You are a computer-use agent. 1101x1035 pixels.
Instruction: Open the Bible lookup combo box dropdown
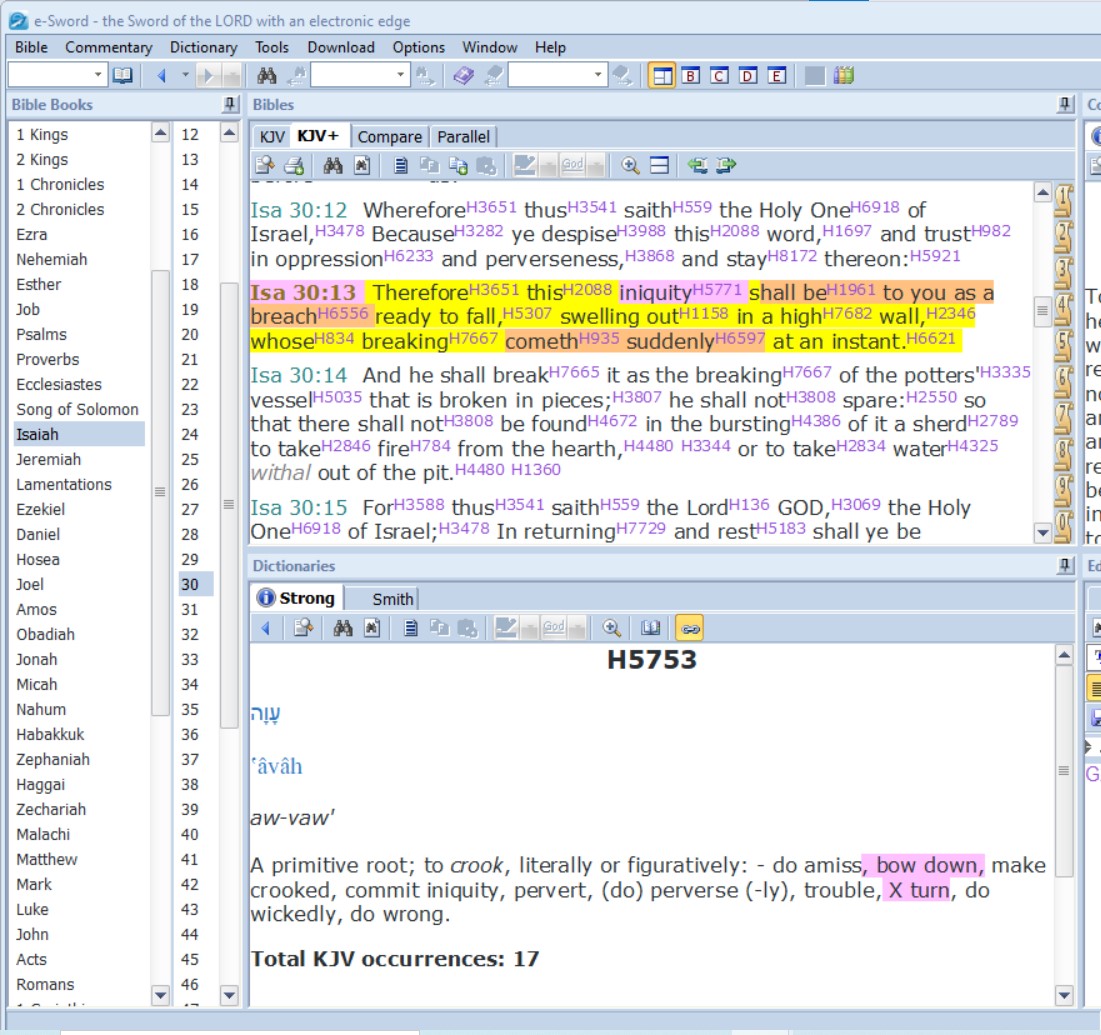[x=98, y=74]
